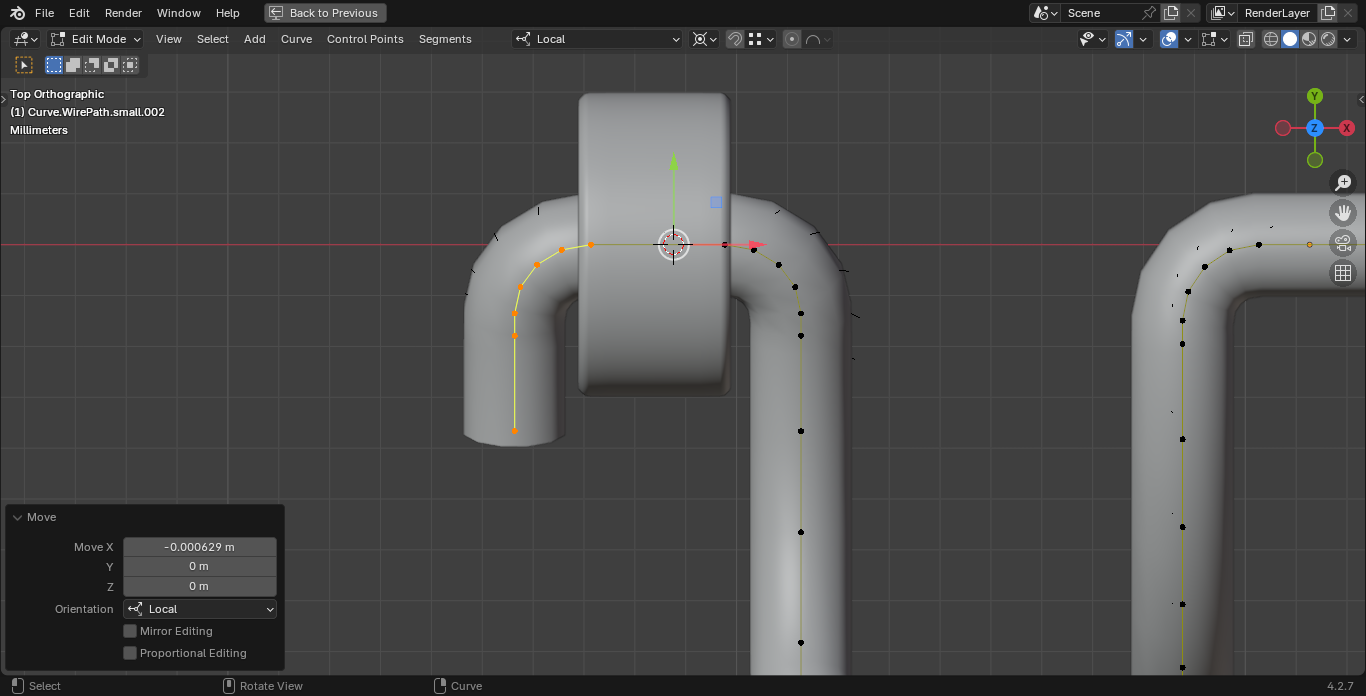Click the Move X value field
This screenshot has height=696, width=1366.
[x=199, y=547]
